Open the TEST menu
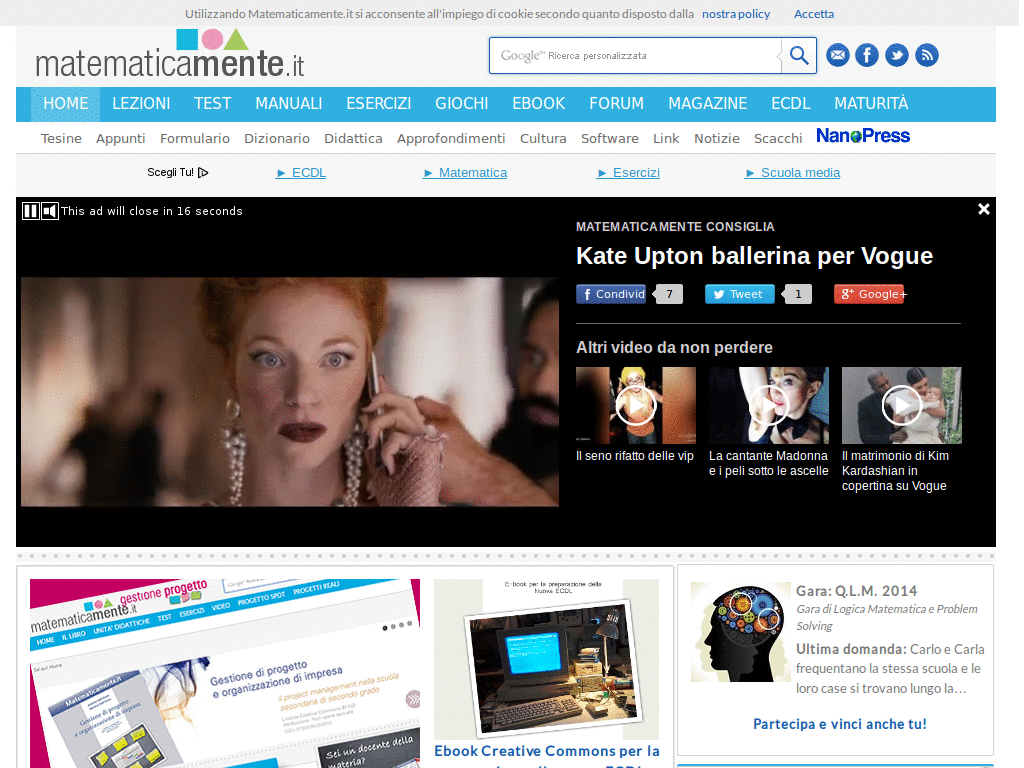The width and height of the screenshot is (1024, 768). coord(212,104)
